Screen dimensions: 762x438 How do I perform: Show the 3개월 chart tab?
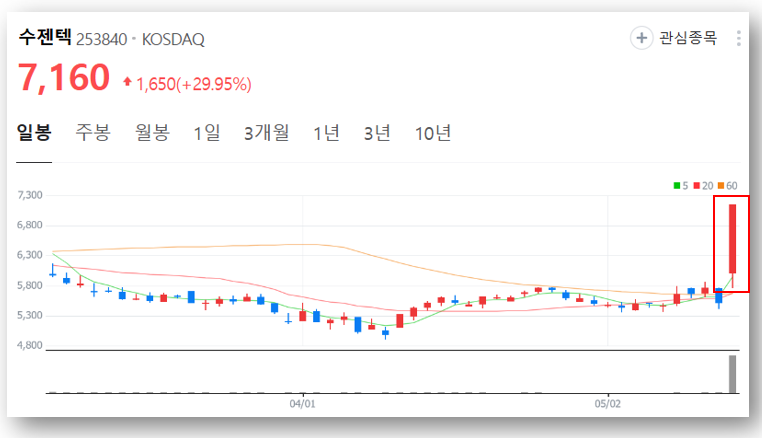[266, 132]
